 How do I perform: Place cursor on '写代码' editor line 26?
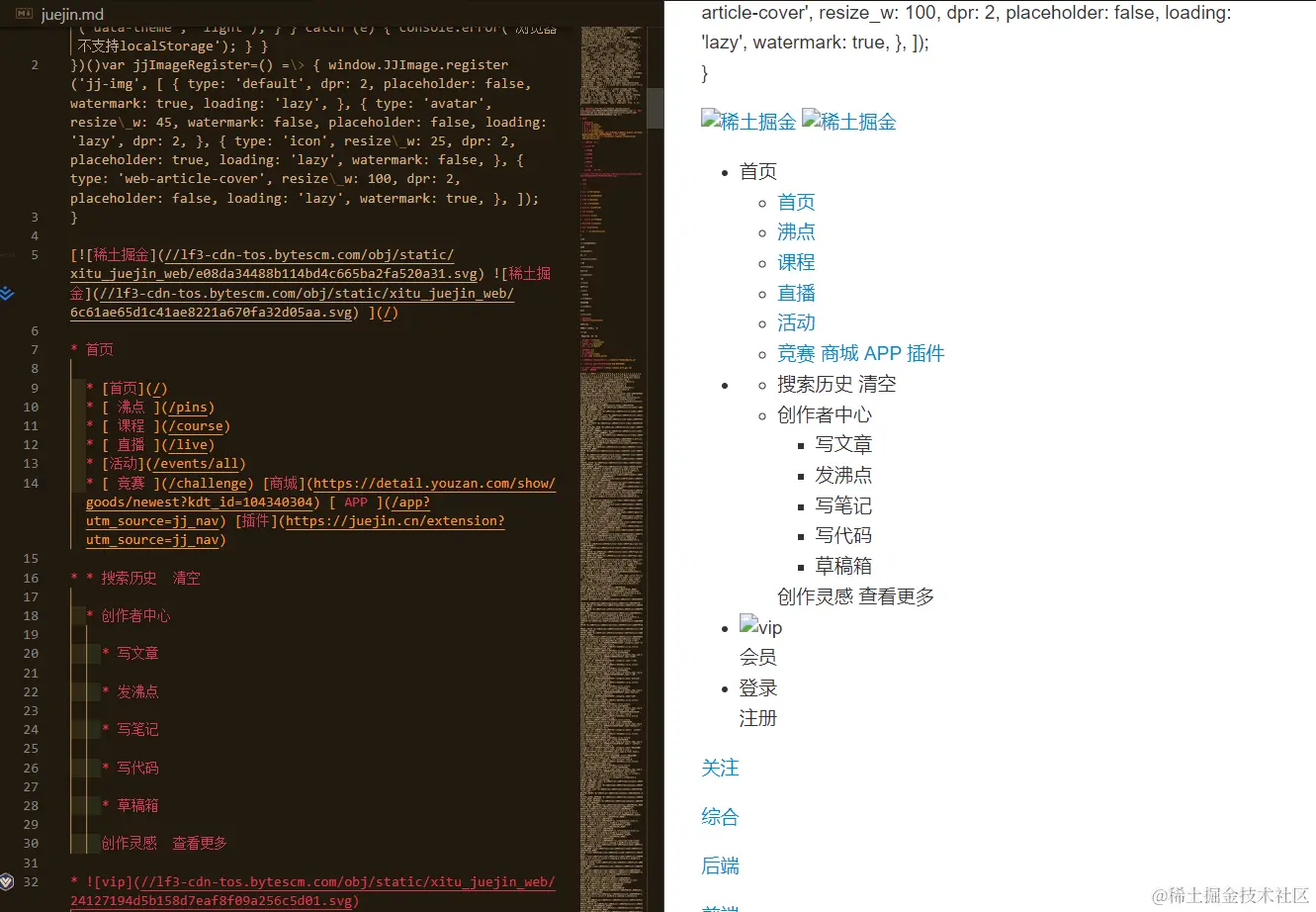point(137,768)
